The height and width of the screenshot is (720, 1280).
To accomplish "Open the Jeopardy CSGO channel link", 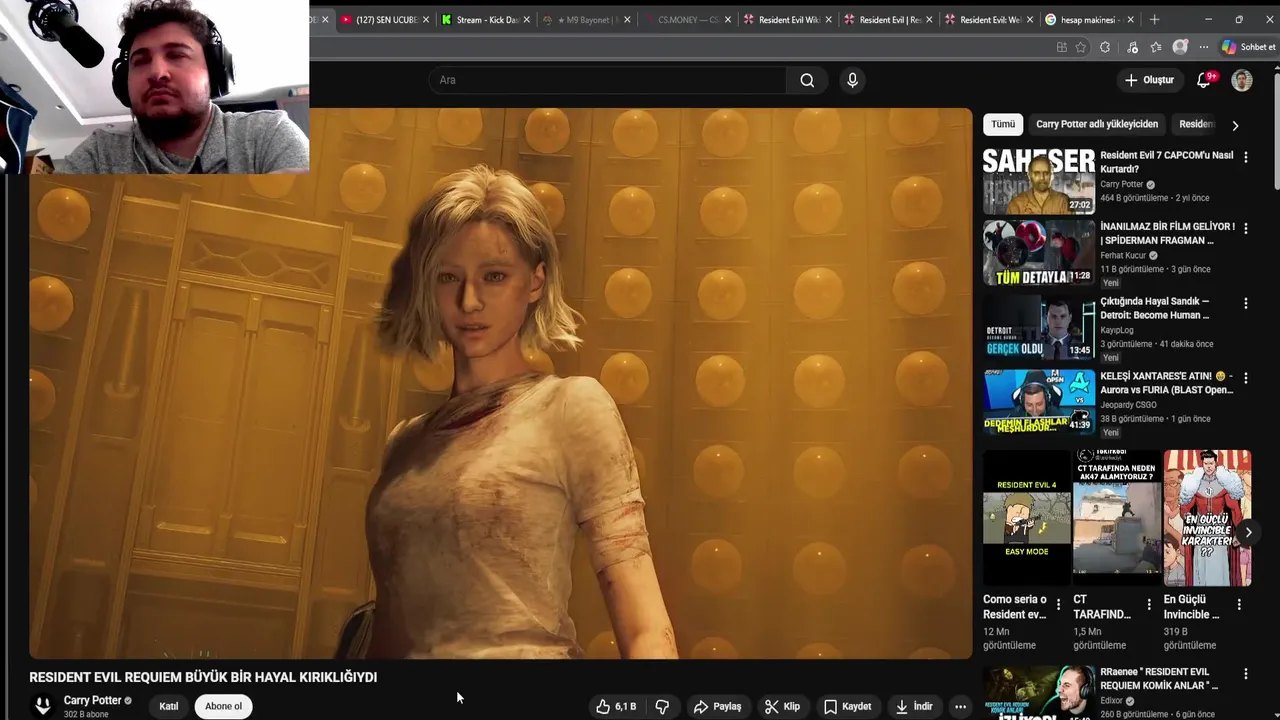I will point(1128,404).
